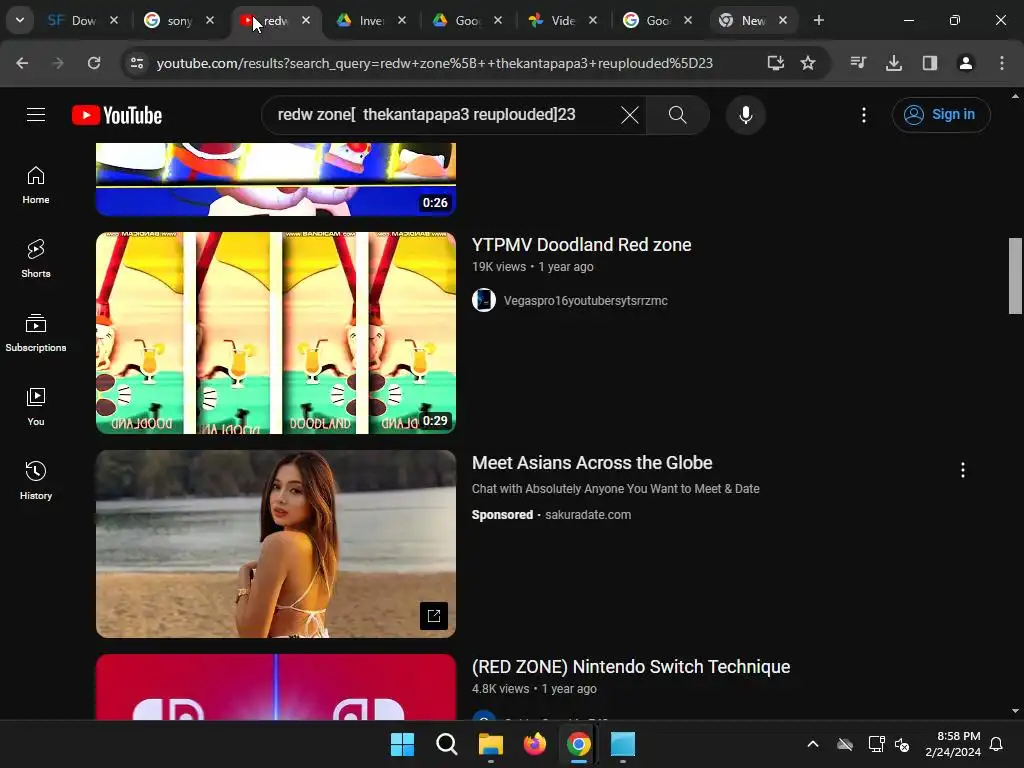
Task: Bookmark this page with star icon
Action: [x=808, y=63]
